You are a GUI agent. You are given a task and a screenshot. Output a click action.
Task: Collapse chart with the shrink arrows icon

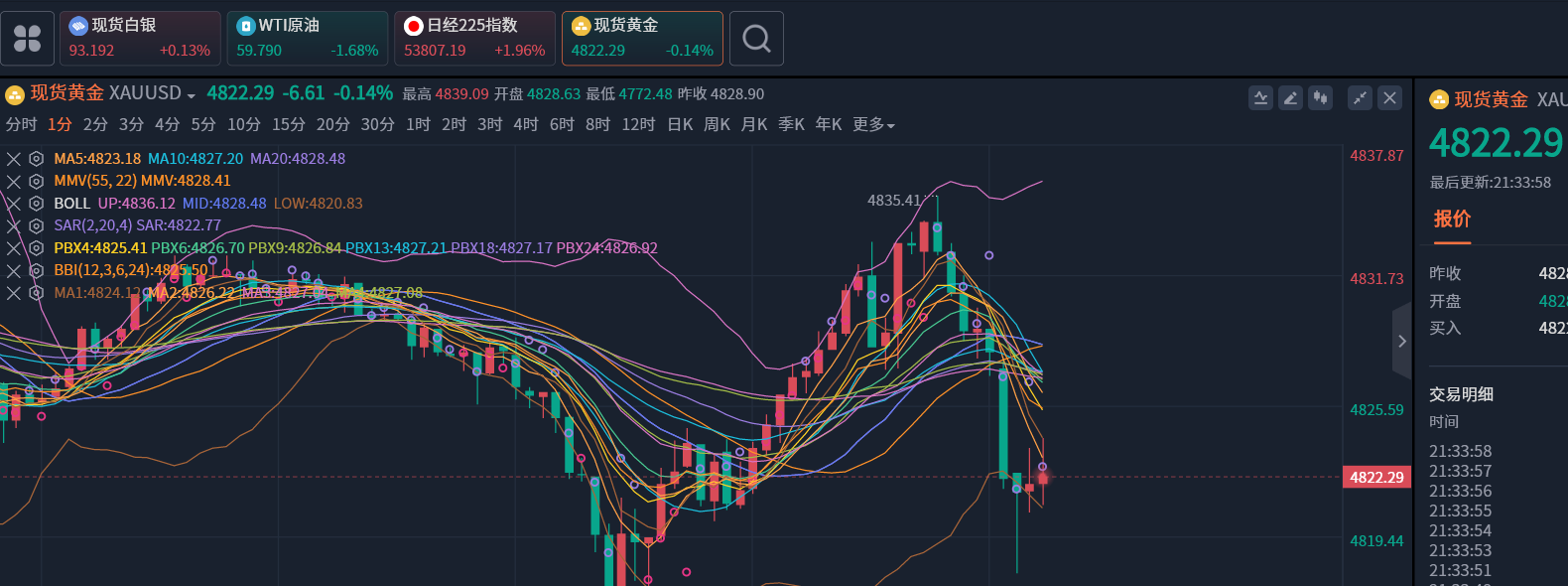tap(1360, 97)
